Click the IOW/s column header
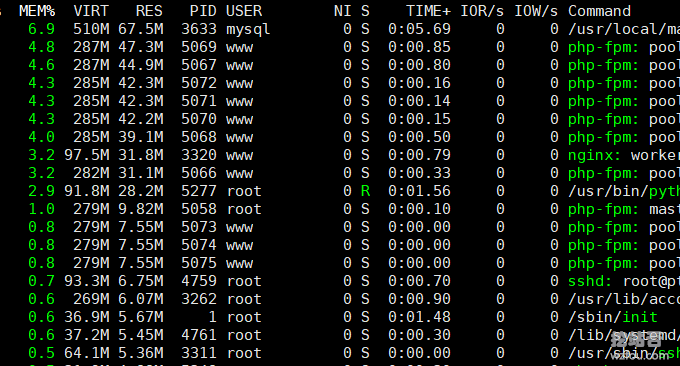Screen dimensions: 680x366 click(536, 11)
